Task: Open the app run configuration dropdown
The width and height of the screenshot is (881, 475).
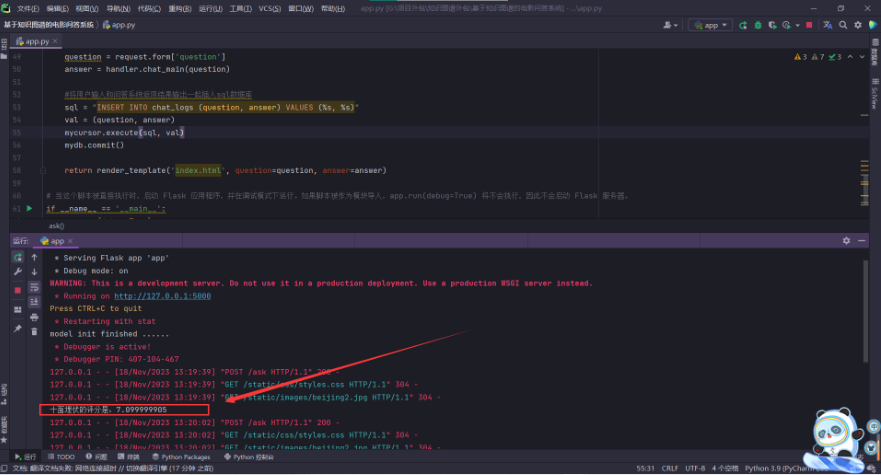Action: [x=710, y=25]
